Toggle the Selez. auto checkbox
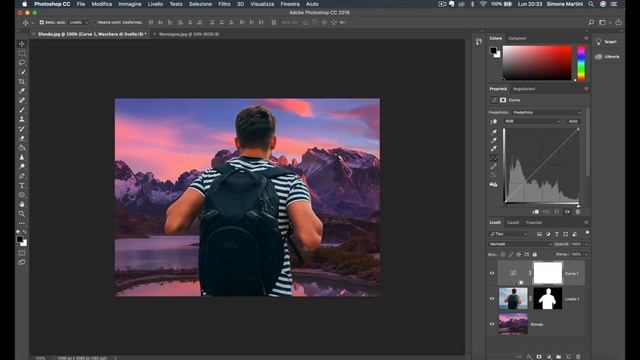This screenshot has height=360, width=640. 42,22
